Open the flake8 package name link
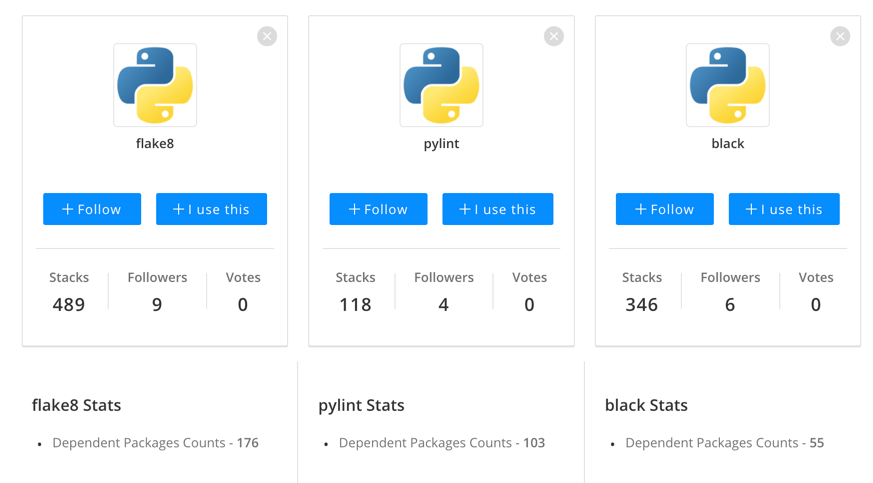The image size is (873, 483). pyautogui.click(x=155, y=144)
